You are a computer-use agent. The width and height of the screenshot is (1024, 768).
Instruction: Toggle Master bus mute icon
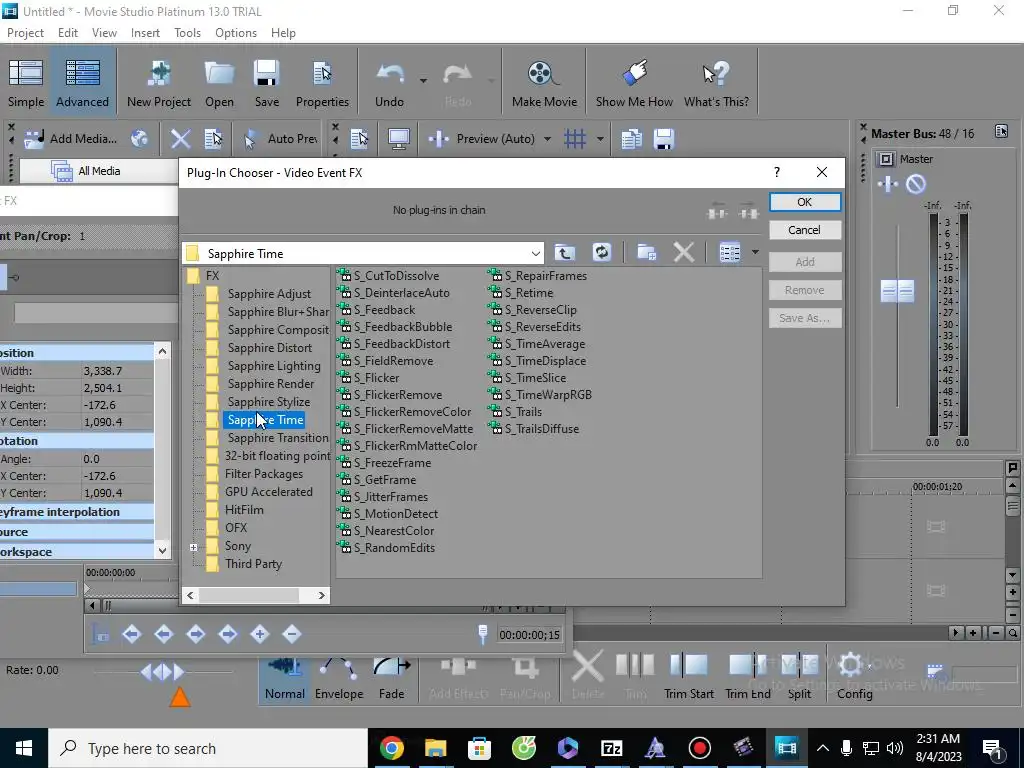tap(916, 184)
